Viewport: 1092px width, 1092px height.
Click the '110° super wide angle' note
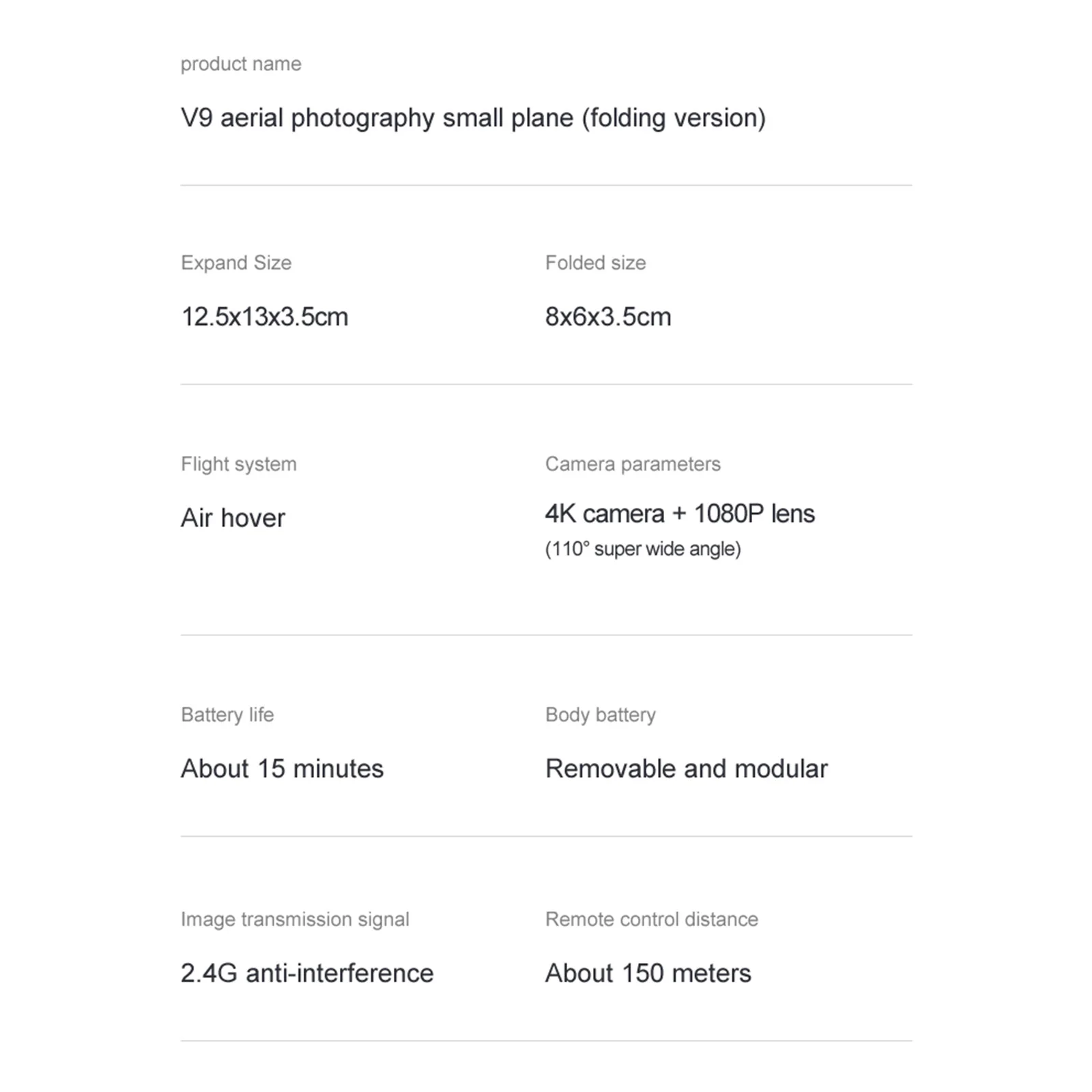click(642, 549)
